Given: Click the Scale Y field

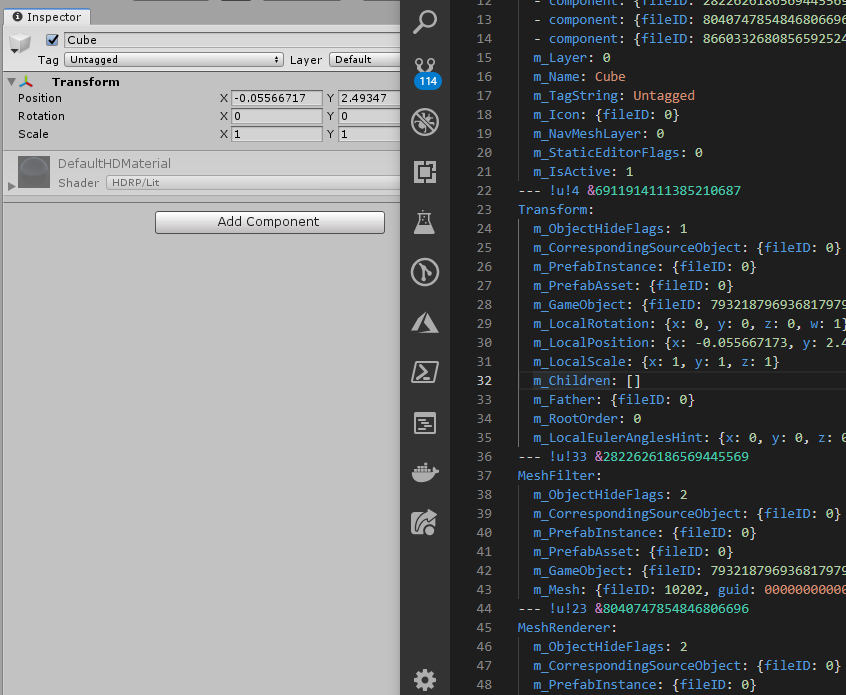Looking at the screenshot, I should (x=369, y=134).
